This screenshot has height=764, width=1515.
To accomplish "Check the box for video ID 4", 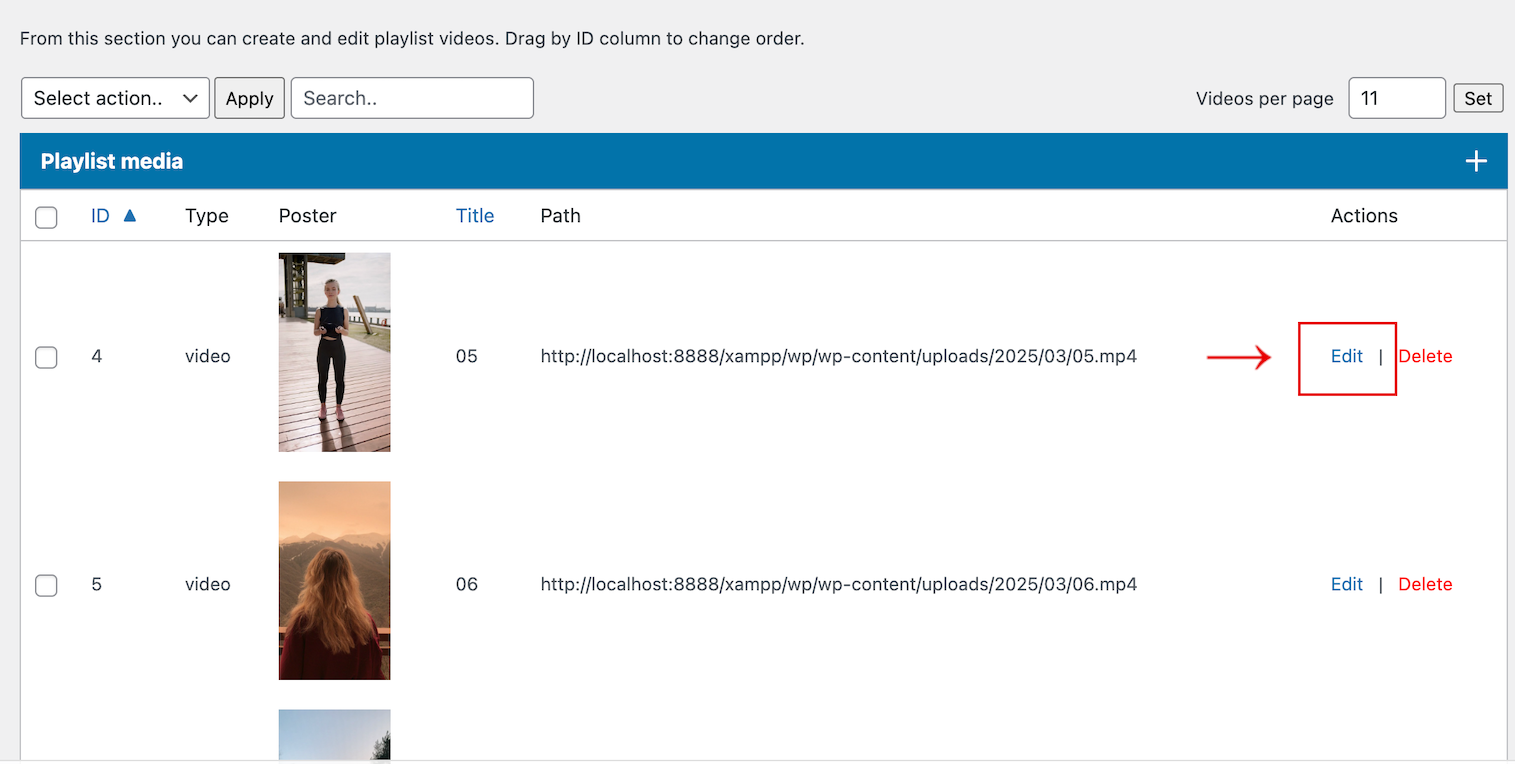I will pos(46,357).
